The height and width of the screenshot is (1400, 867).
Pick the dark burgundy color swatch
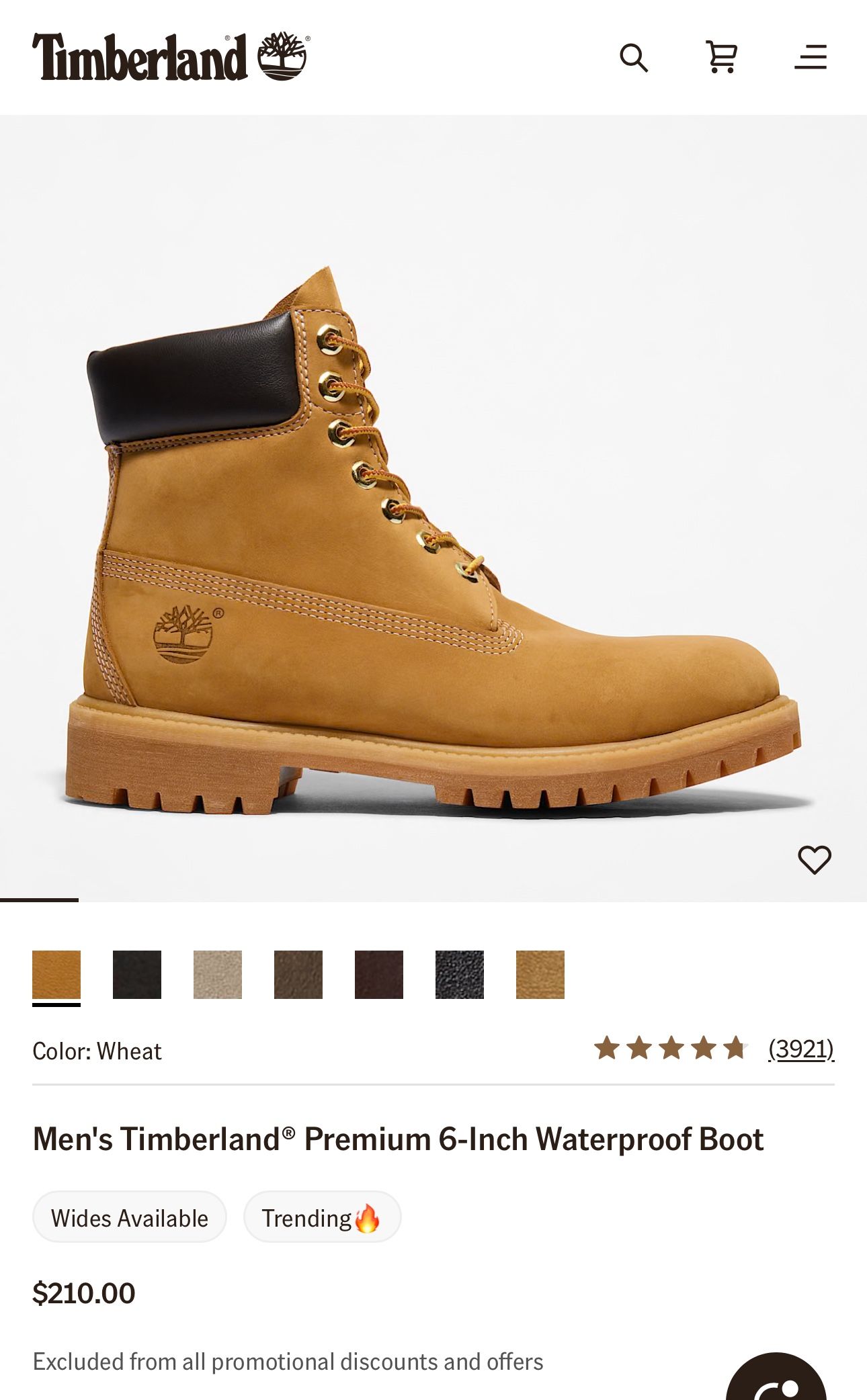[379, 975]
